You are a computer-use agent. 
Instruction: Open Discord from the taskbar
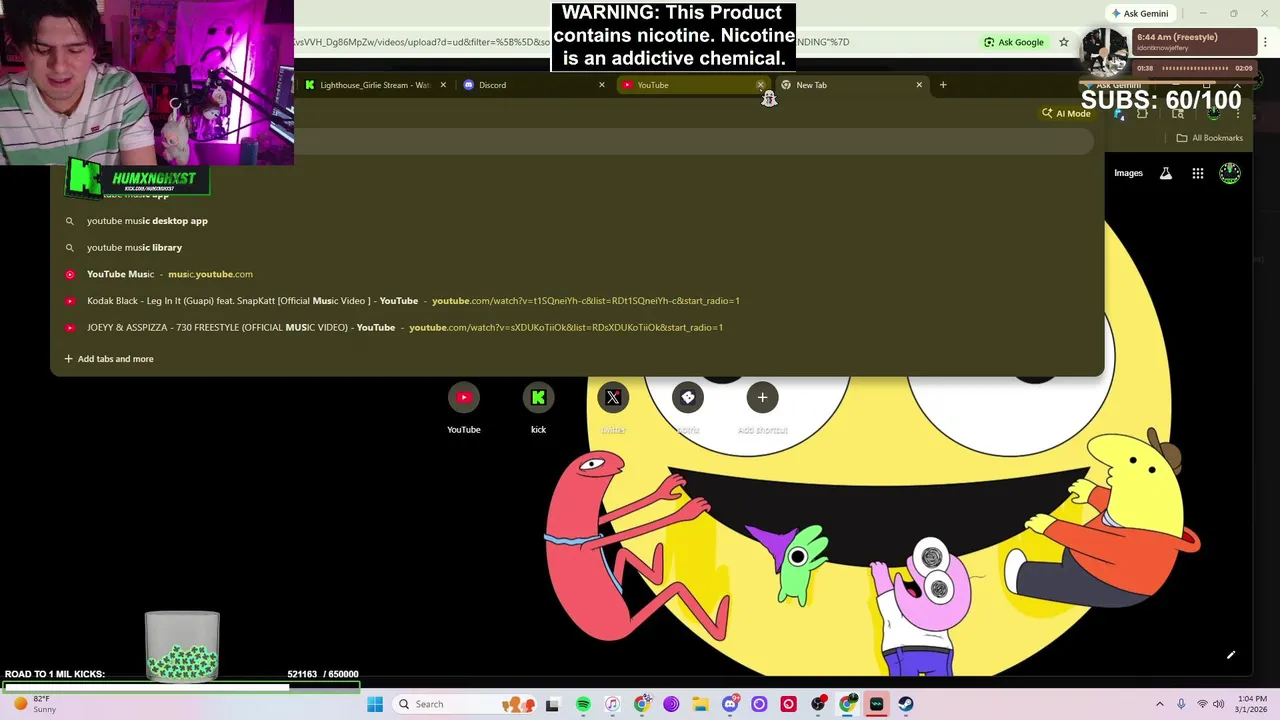730,704
